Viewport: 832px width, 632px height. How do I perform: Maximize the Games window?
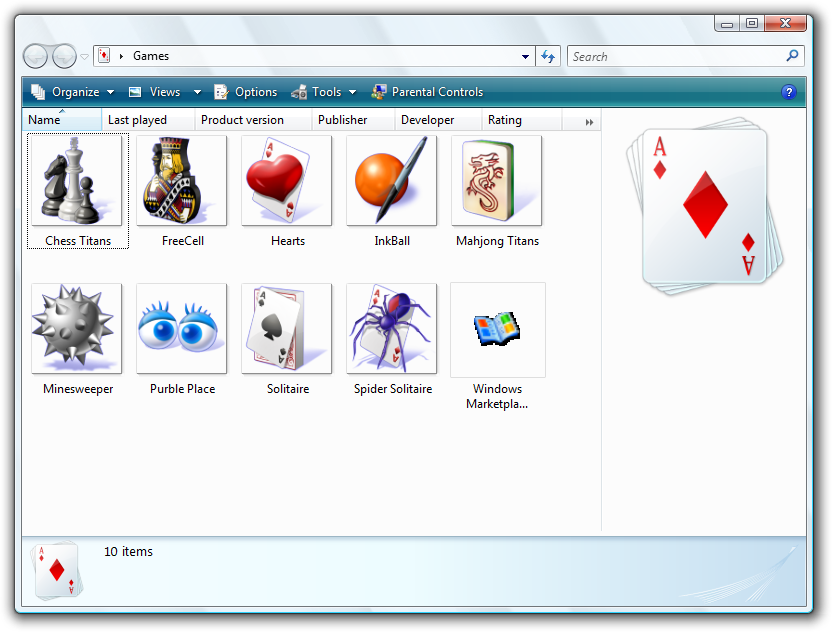751,23
